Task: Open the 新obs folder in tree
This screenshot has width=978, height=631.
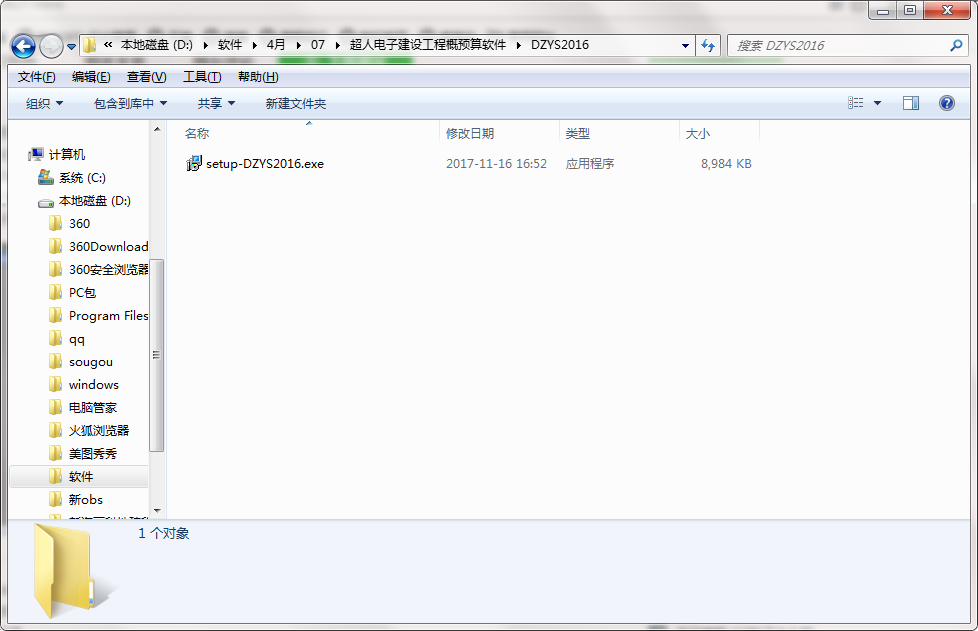Action: pos(85,499)
